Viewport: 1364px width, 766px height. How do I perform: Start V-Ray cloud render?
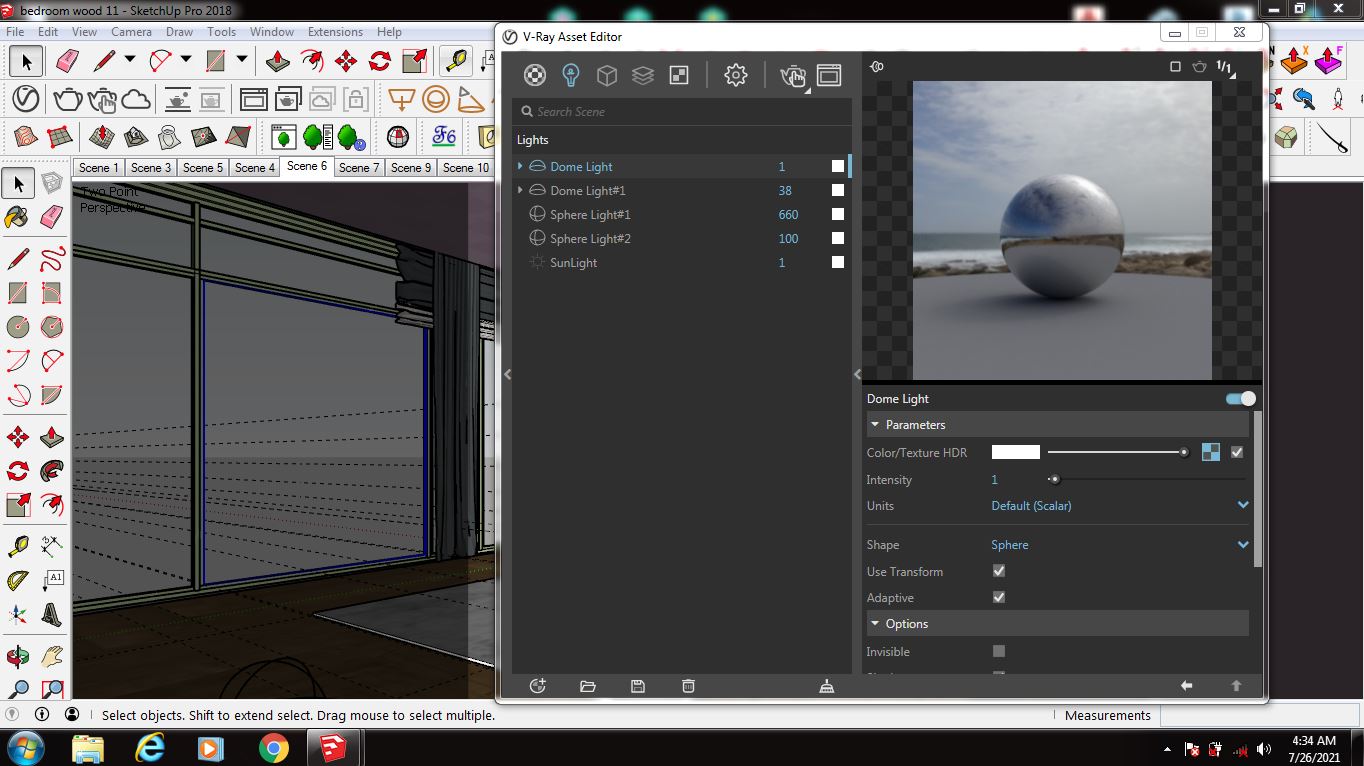click(135, 100)
